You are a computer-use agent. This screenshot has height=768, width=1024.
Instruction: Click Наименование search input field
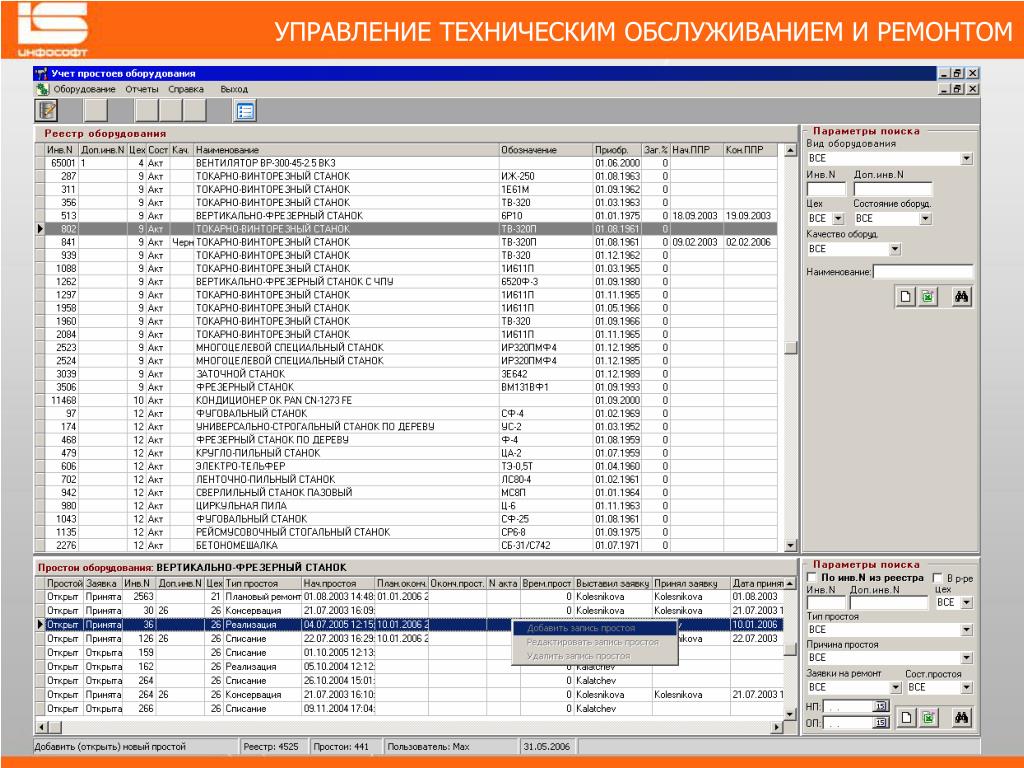tap(923, 272)
